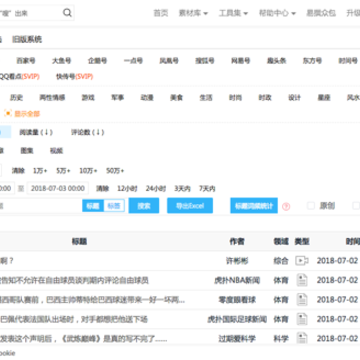
Task: Sort by 阅读量 descending
Action: (36, 132)
